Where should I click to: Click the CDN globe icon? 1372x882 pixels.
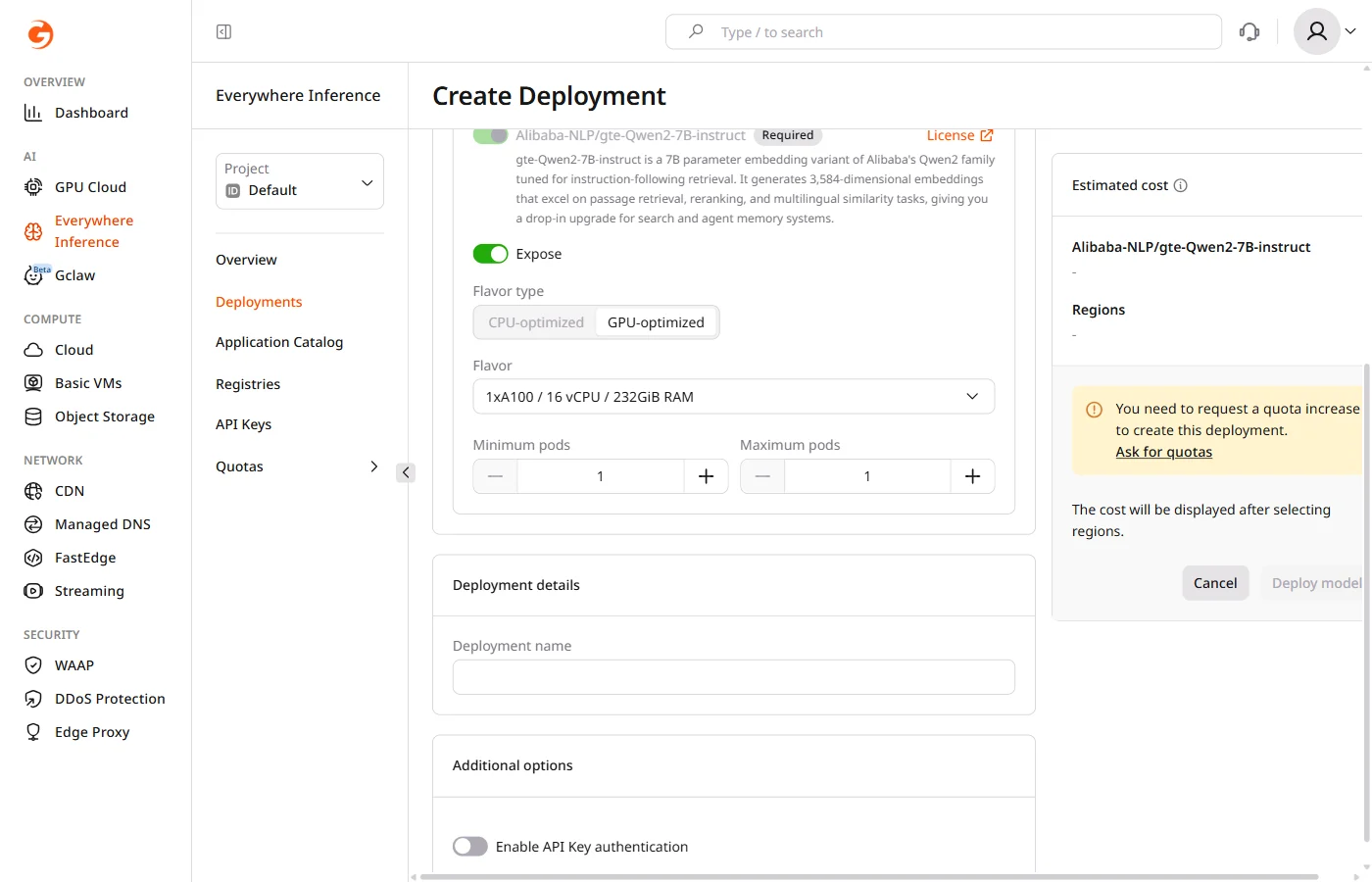[33, 491]
